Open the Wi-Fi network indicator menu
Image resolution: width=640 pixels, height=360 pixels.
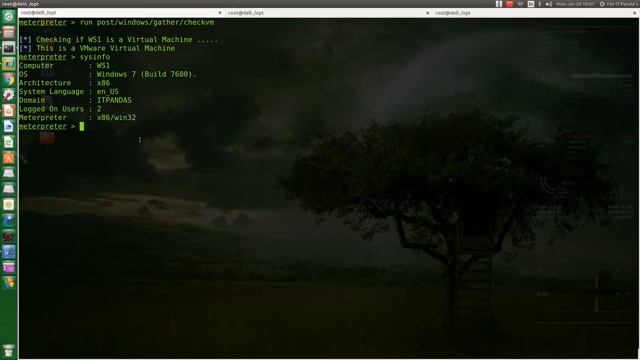(x=520, y=4)
